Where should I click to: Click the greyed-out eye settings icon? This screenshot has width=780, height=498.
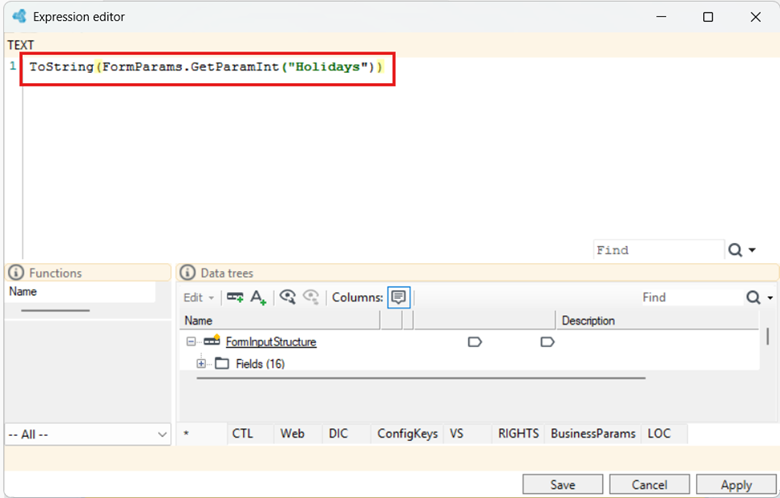(311, 297)
